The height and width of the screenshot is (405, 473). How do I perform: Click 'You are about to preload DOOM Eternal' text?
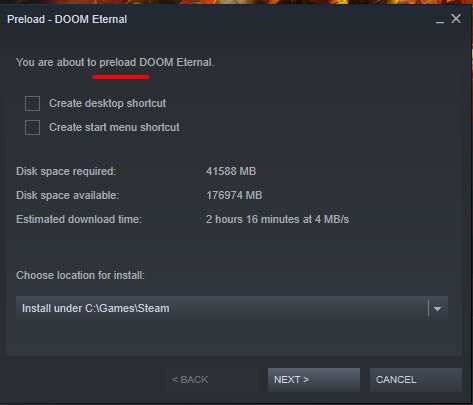click(115, 62)
